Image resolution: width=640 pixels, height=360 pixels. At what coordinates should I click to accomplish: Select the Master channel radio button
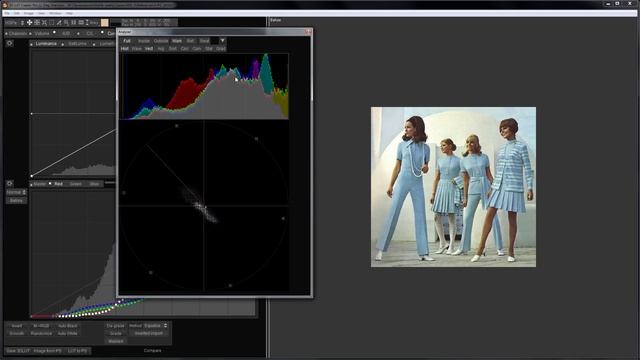[x=31, y=184]
